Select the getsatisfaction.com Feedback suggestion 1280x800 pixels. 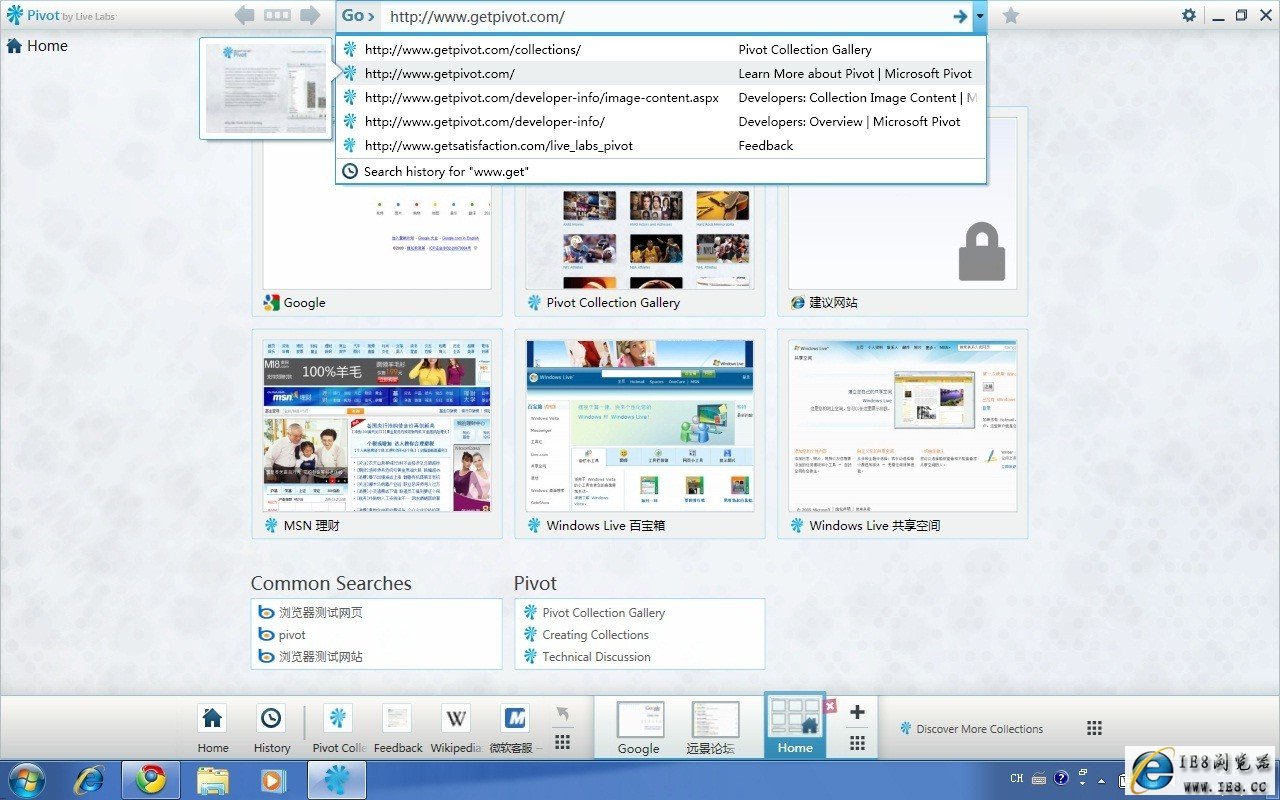tap(661, 145)
